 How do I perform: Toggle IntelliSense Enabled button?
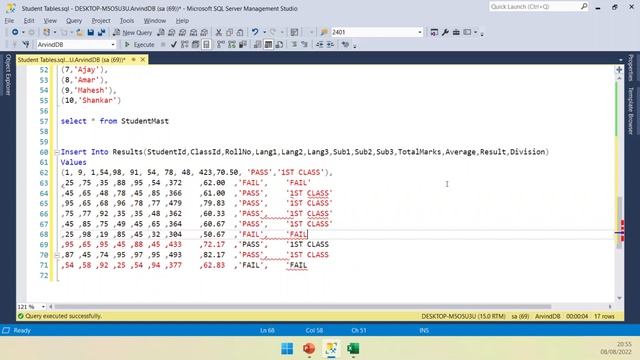(207, 44)
